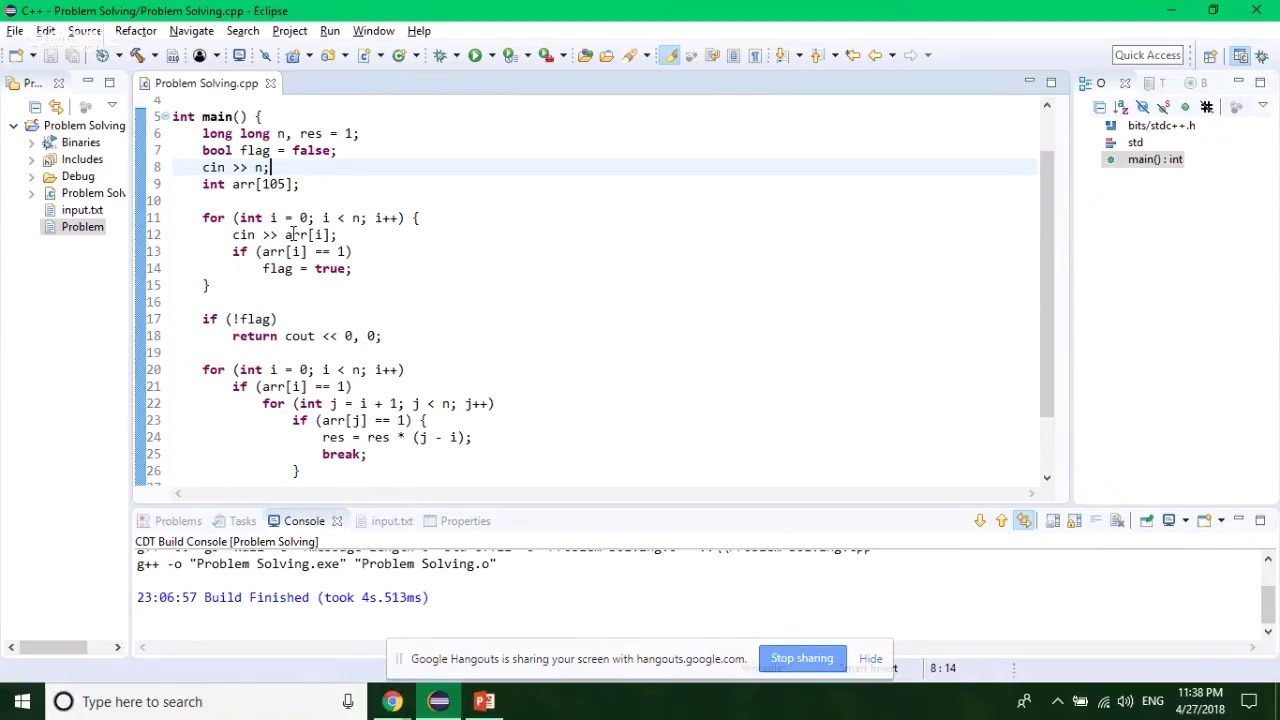Click the Next Annotation toolbar icon

tap(781, 55)
